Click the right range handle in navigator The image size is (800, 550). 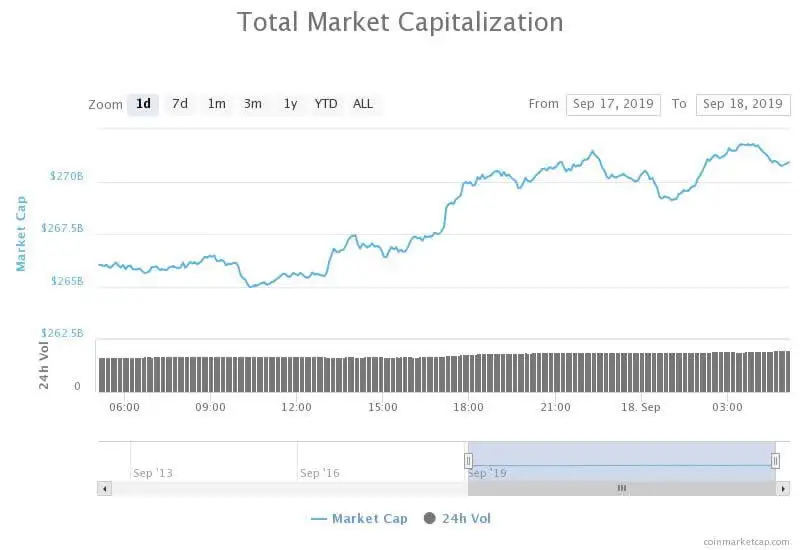point(775,460)
